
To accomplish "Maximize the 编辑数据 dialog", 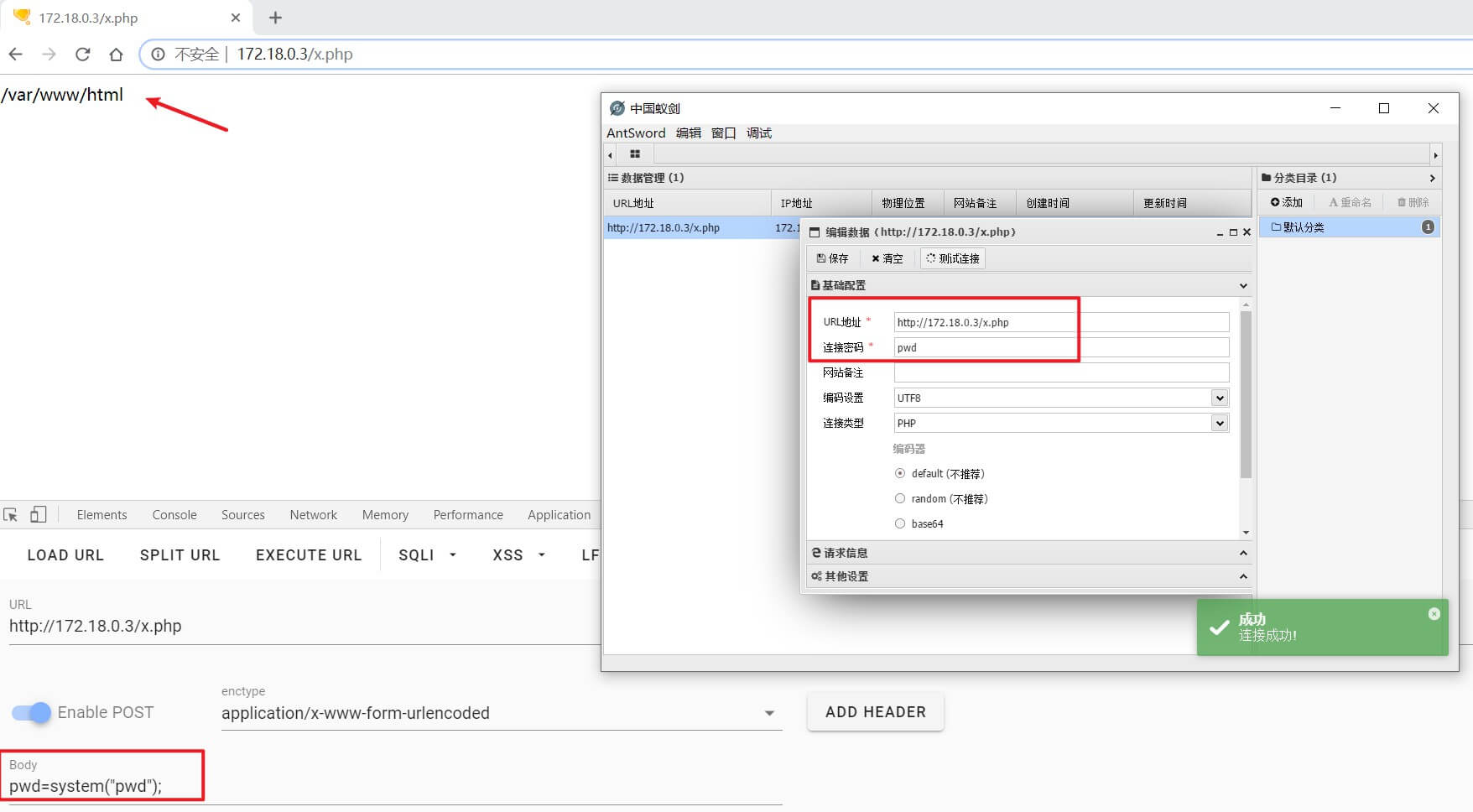I will pyautogui.click(x=1233, y=232).
